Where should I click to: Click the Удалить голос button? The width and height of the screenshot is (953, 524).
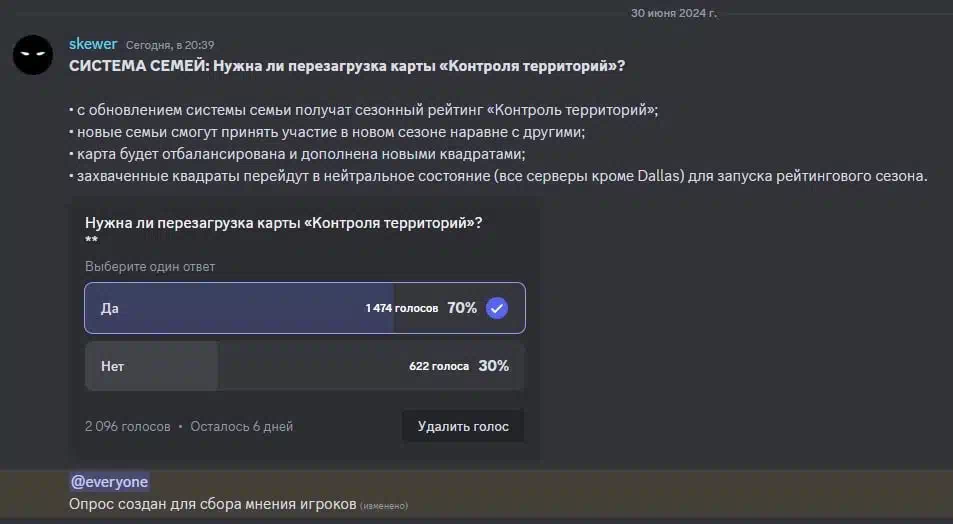[463, 426]
